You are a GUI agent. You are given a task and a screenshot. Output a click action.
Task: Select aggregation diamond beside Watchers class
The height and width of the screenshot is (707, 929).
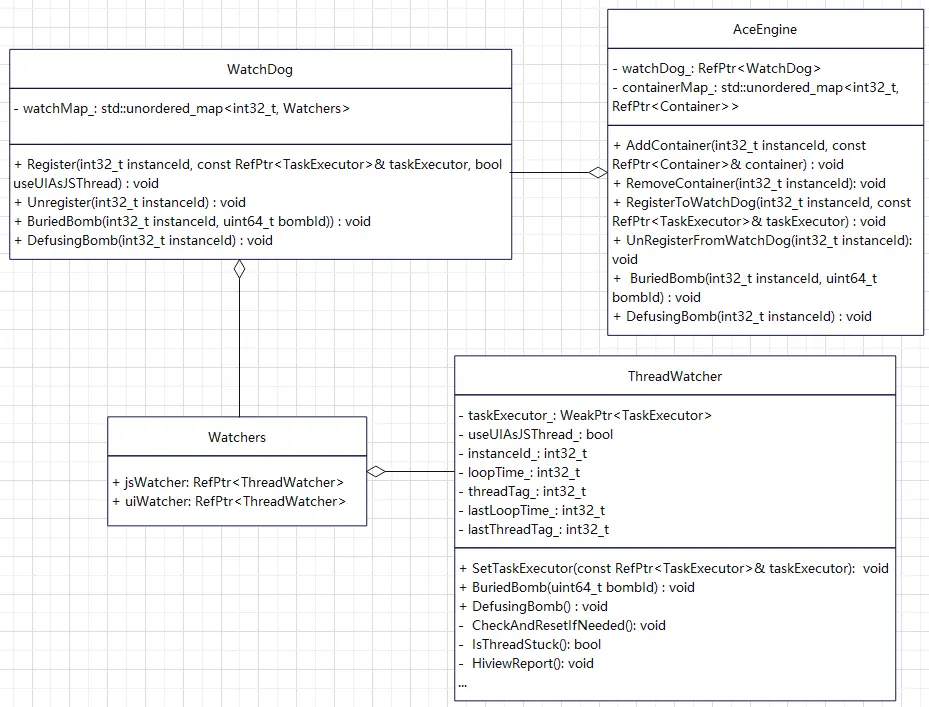[x=376, y=472]
